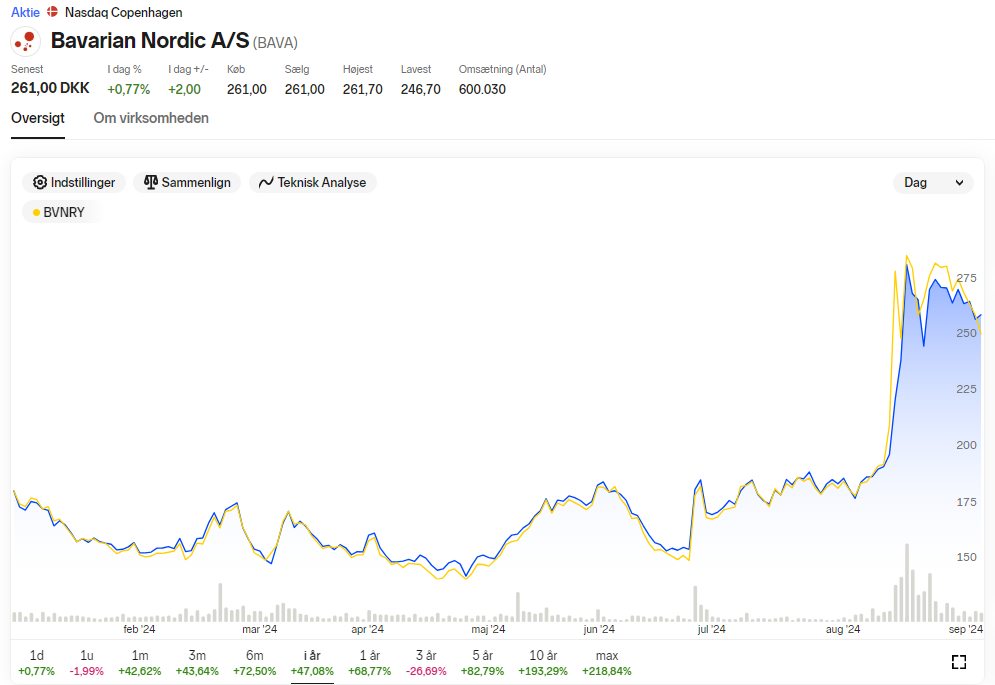Screen dimensions: 995x685
Task: Expand the chart to fullscreen
Action: coord(959,662)
